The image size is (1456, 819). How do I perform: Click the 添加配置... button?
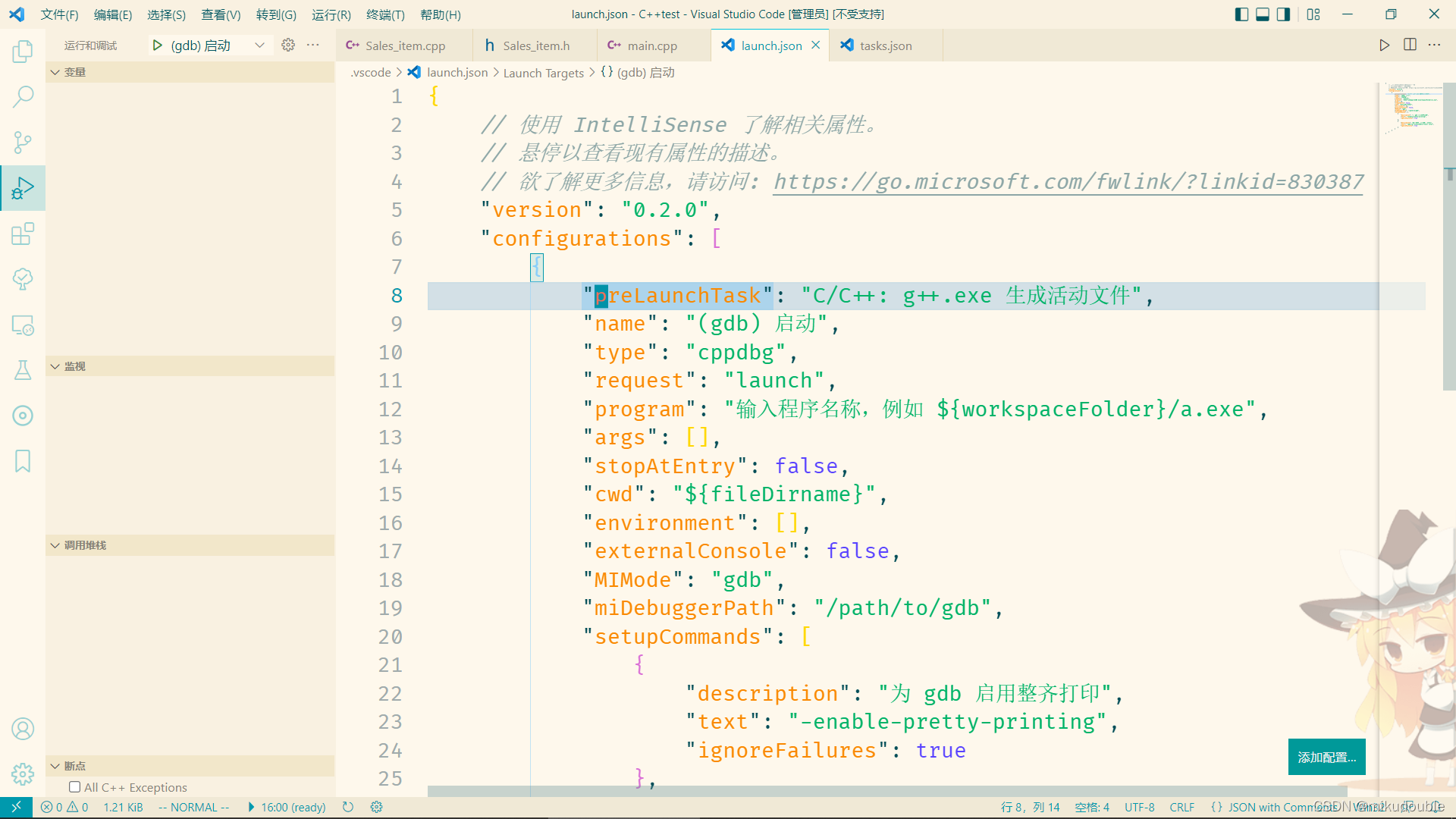coord(1326,757)
